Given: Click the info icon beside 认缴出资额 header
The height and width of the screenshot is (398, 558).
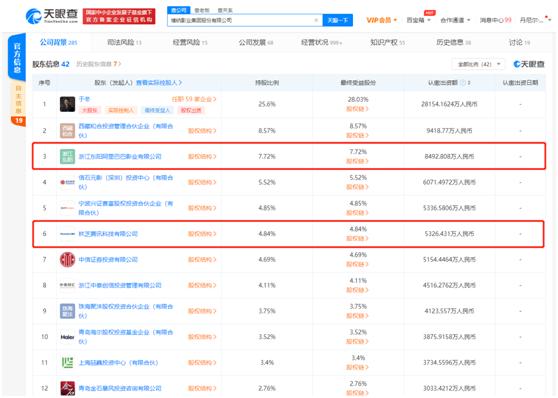Looking at the screenshot, I should pyautogui.click(x=463, y=83).
